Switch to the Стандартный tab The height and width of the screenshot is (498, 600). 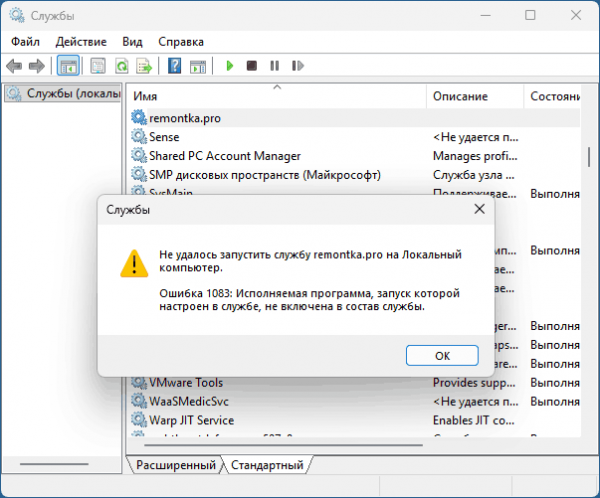(x=267, y=465)
